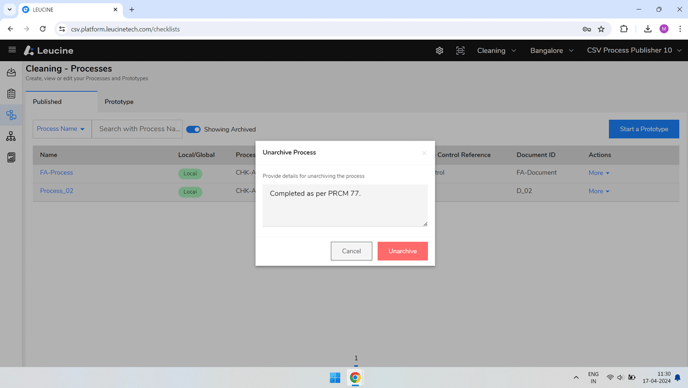Open the Process_02 link
The height and width of the screenshot is (388, 688).
click(x=57, y=191)
